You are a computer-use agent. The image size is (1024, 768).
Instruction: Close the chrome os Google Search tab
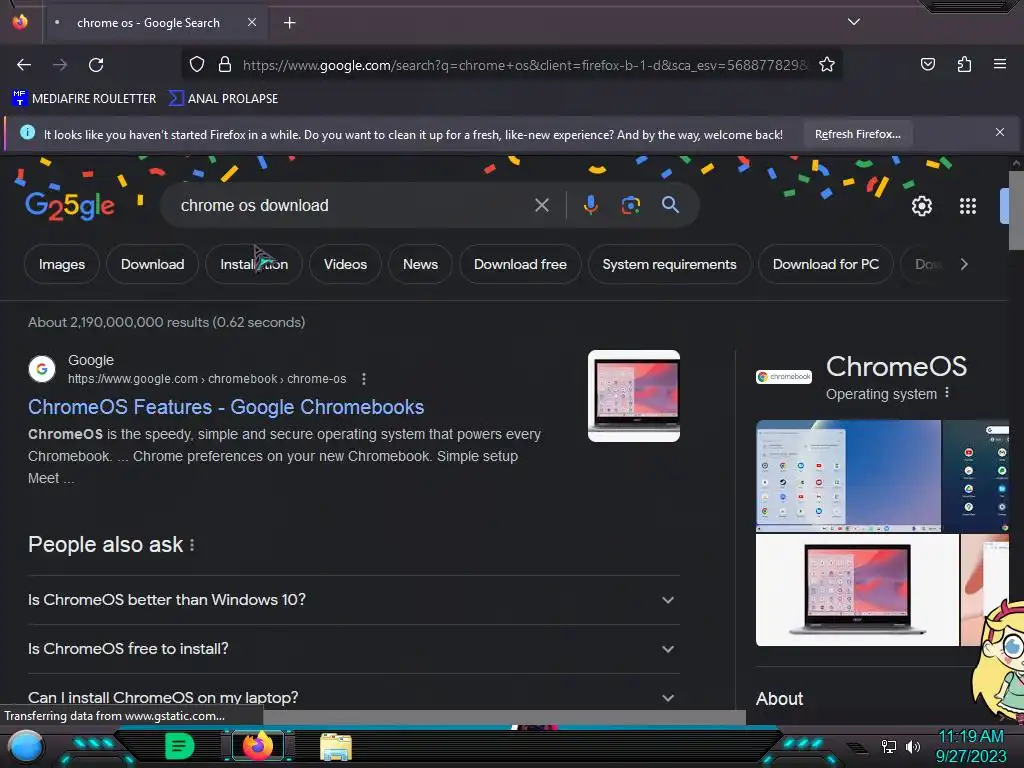(252, 22)
